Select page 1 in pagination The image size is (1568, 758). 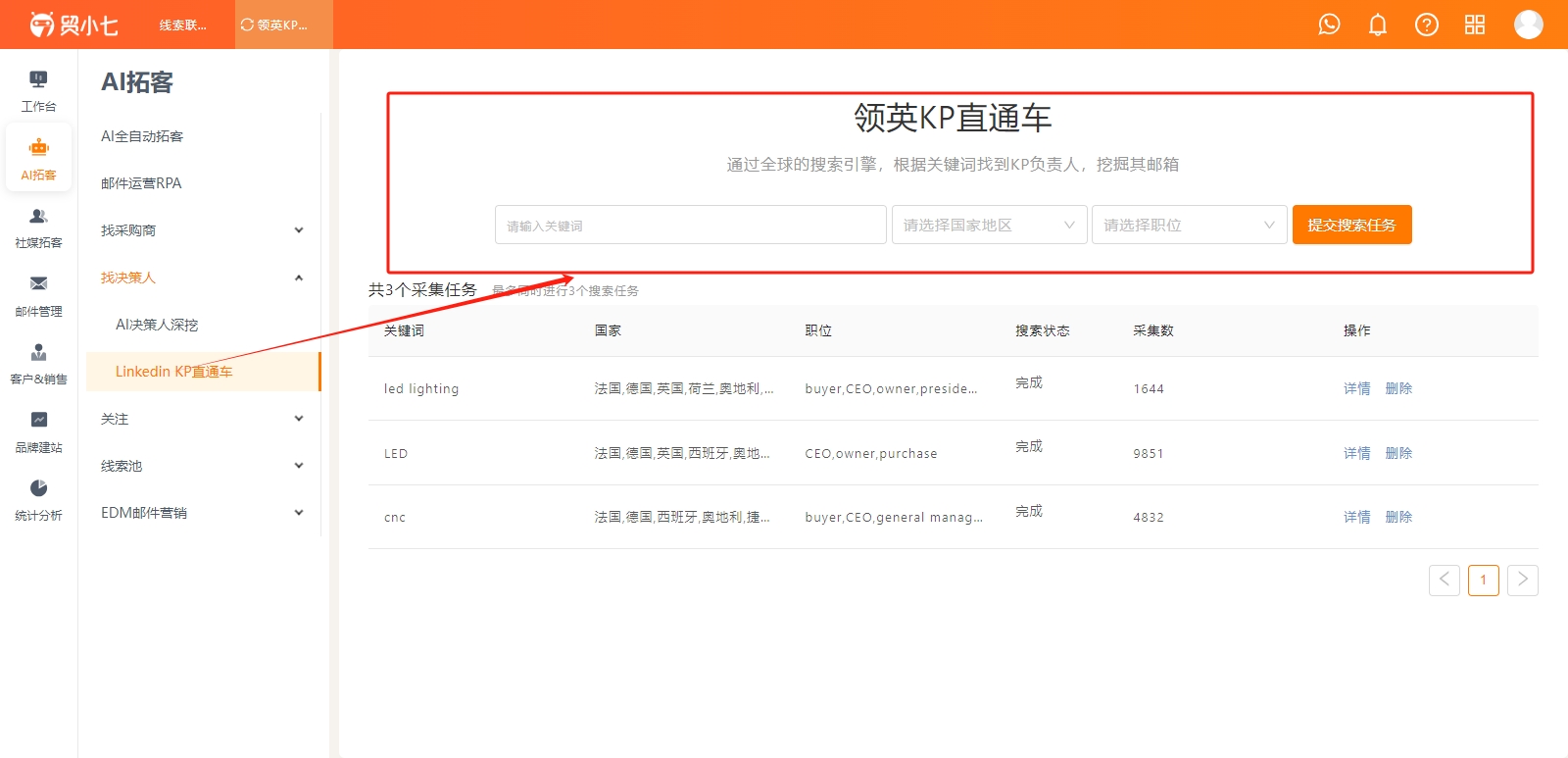1484,580
